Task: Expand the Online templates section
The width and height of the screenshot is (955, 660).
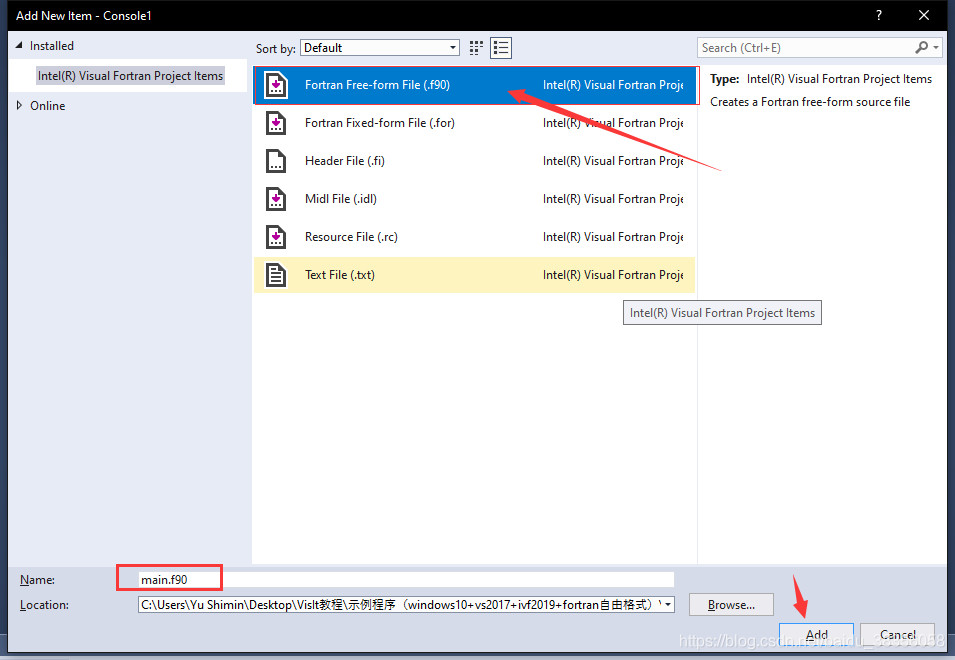Action: point(17,105)
